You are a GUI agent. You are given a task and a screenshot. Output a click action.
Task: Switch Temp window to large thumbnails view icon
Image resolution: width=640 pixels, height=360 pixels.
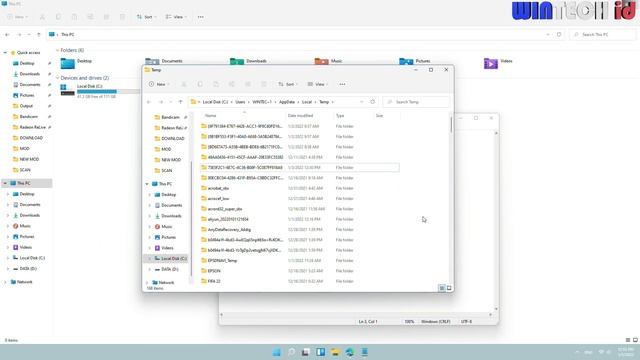pos(449,288)
